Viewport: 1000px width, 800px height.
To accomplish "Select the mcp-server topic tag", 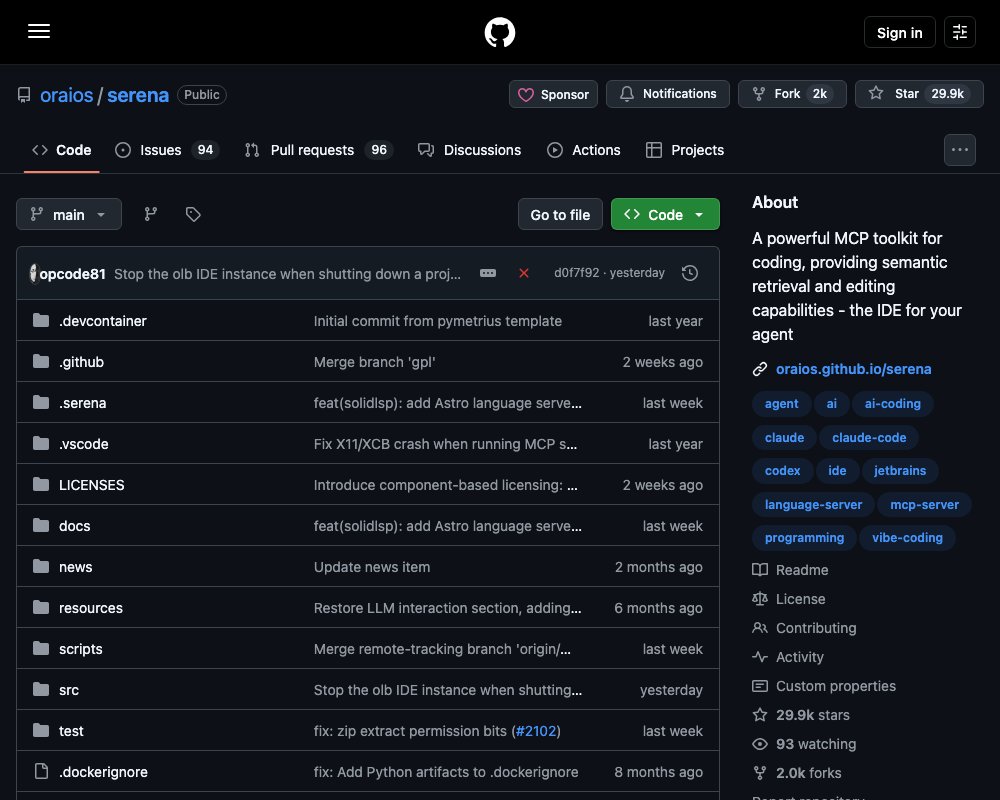I will tap(924, 505).
